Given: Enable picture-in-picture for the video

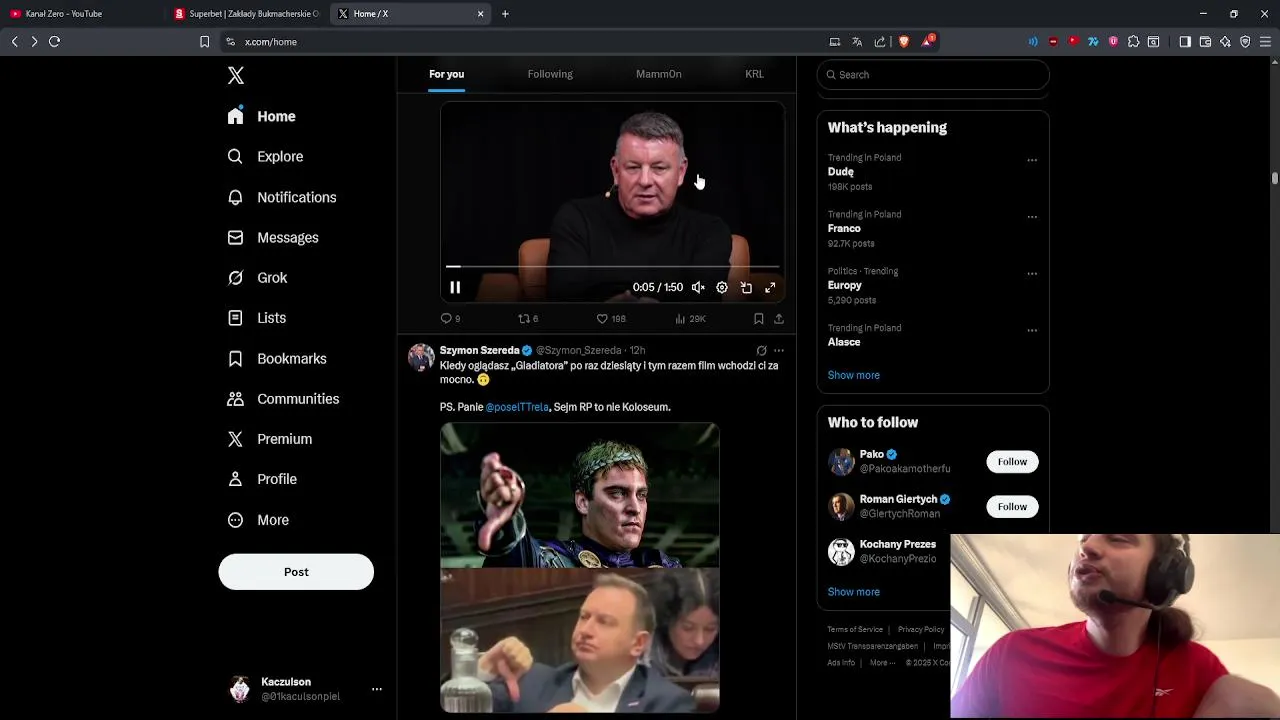Looking at the screenshot, I should tap(746, 287).
